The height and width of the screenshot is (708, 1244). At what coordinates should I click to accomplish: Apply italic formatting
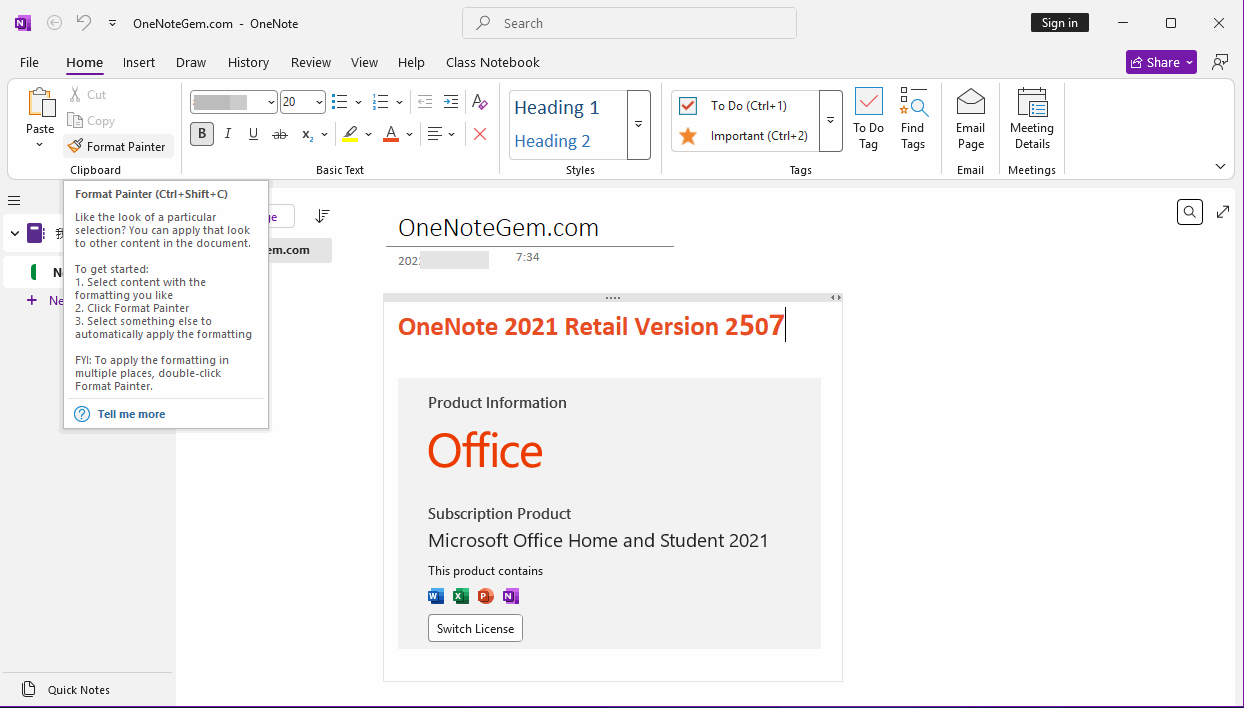click(x=227, y=133)
